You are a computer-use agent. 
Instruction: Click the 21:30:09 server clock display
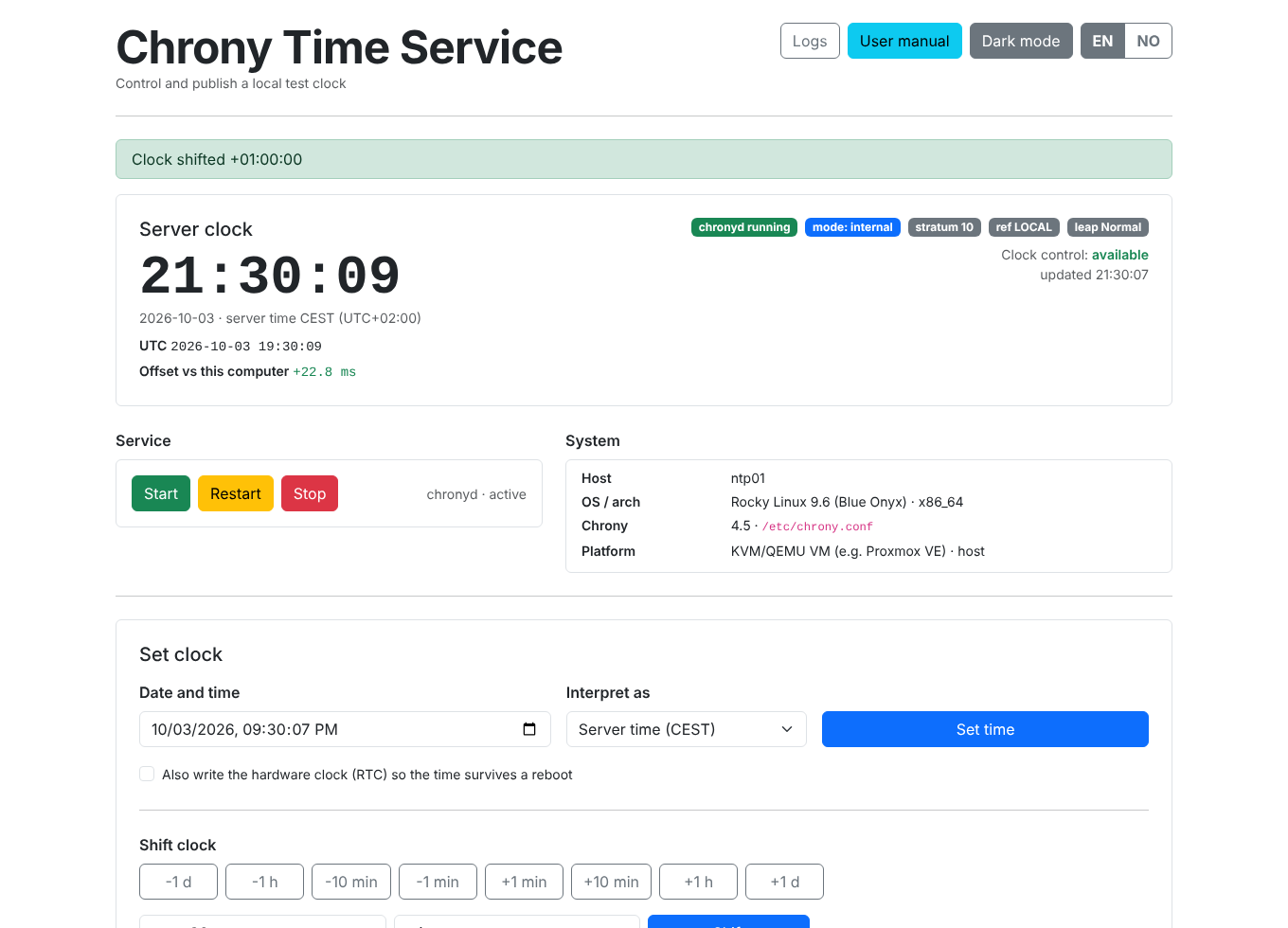click(x=270, y=276)
